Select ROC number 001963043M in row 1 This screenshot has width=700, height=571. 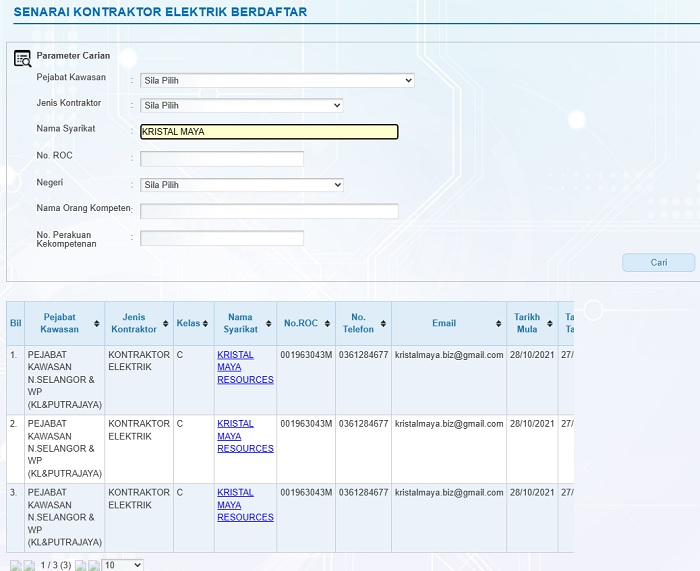tap(306, 355)
